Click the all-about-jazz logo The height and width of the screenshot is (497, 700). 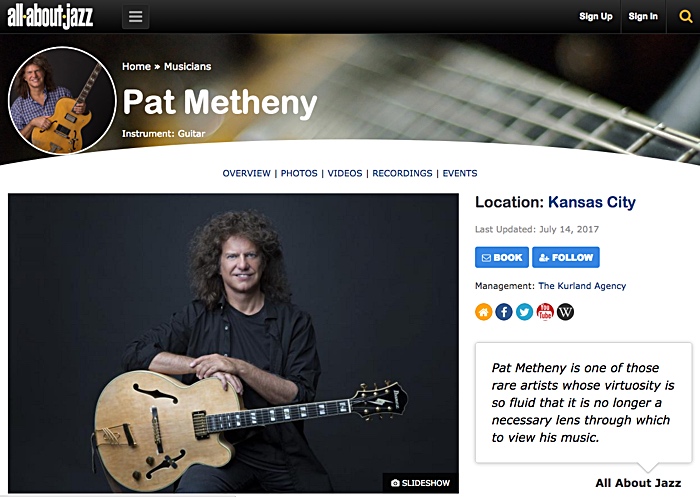[x=50, y=17]
